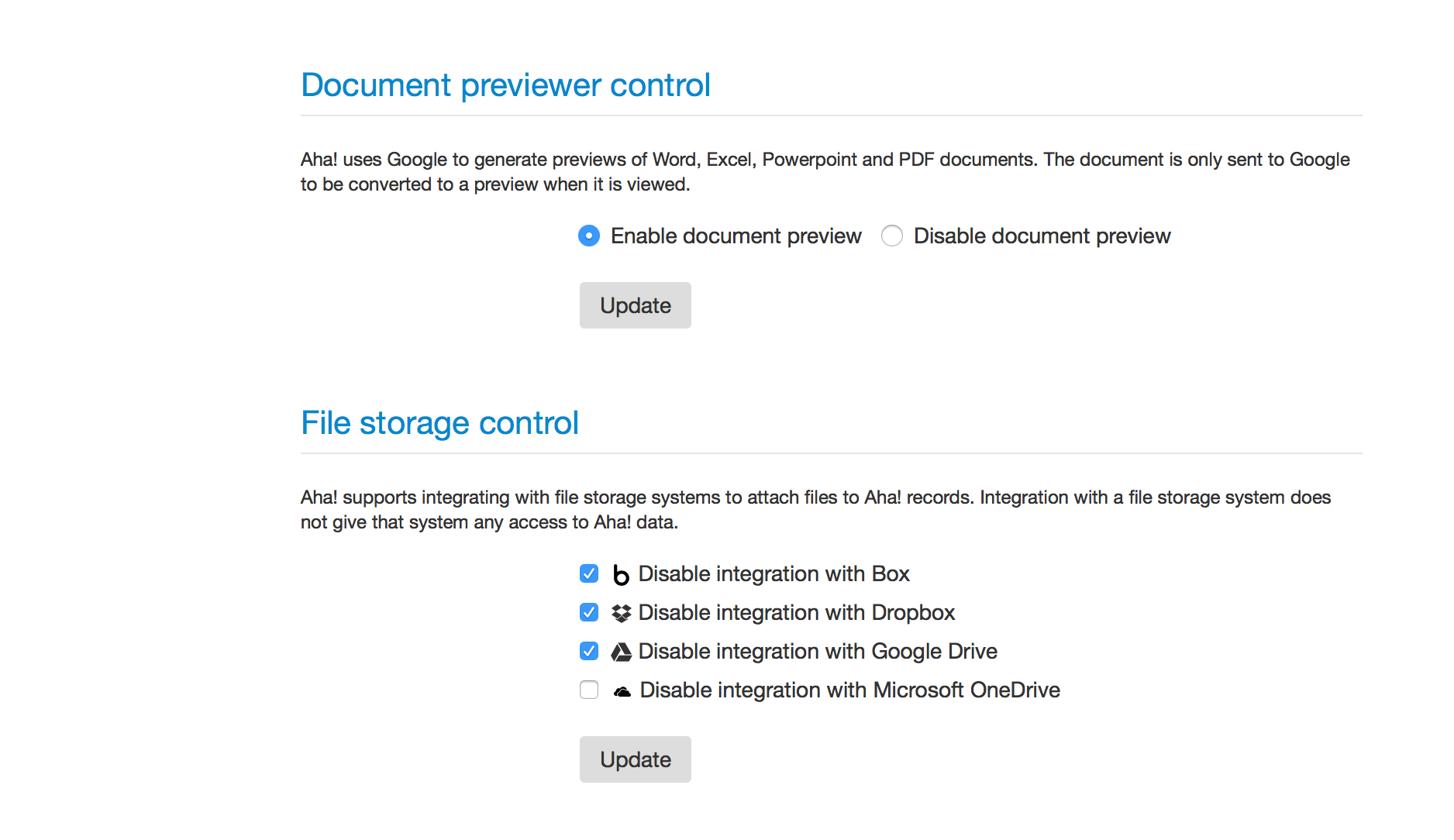This screenshot has height=840, width=1454.
Task: Click the Disable document preview label text
Action: (x=1042, y=236)
